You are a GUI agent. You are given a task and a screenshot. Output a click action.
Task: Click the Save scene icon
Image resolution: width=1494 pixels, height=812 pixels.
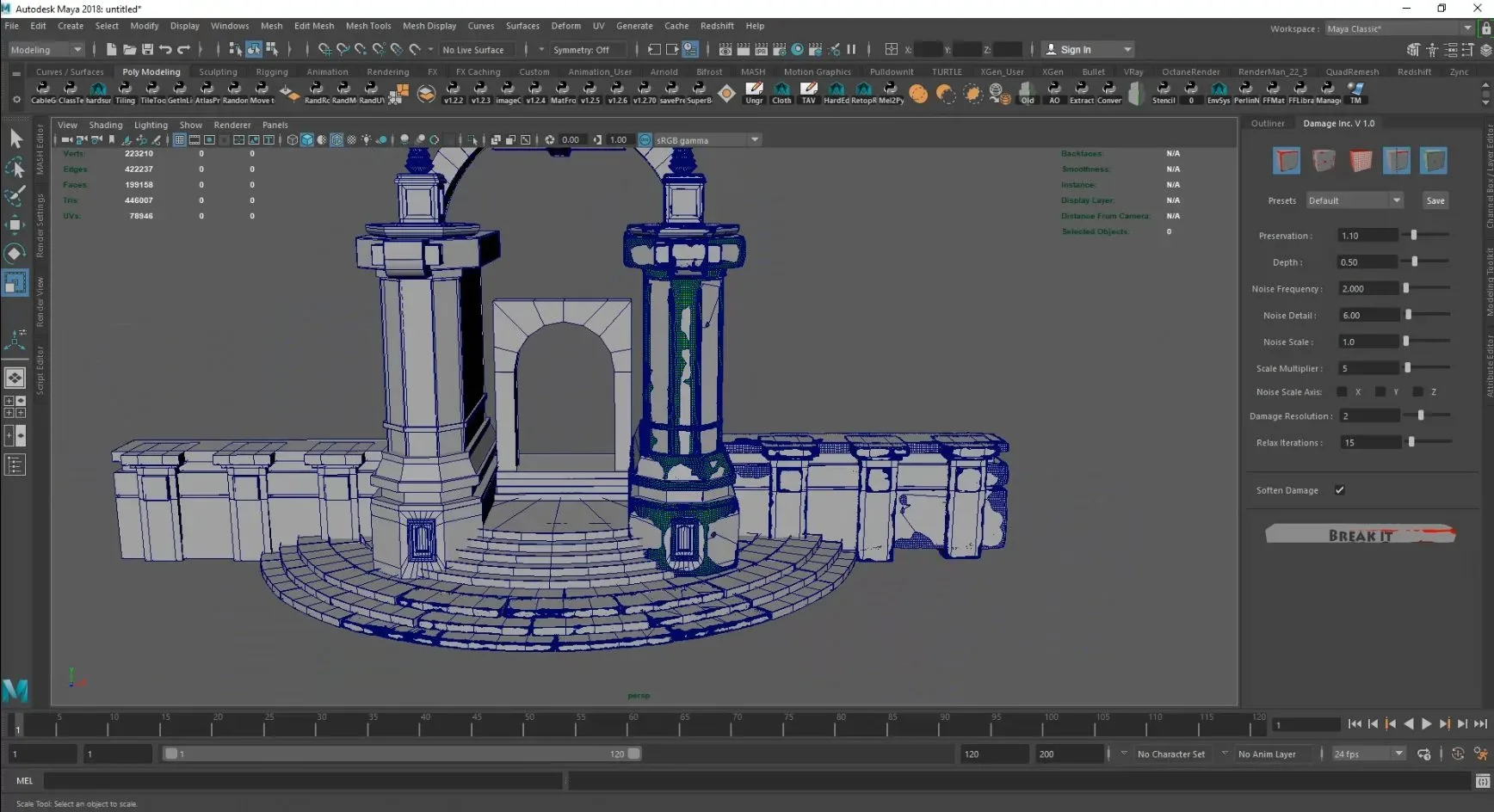click(x=147, y=50)
